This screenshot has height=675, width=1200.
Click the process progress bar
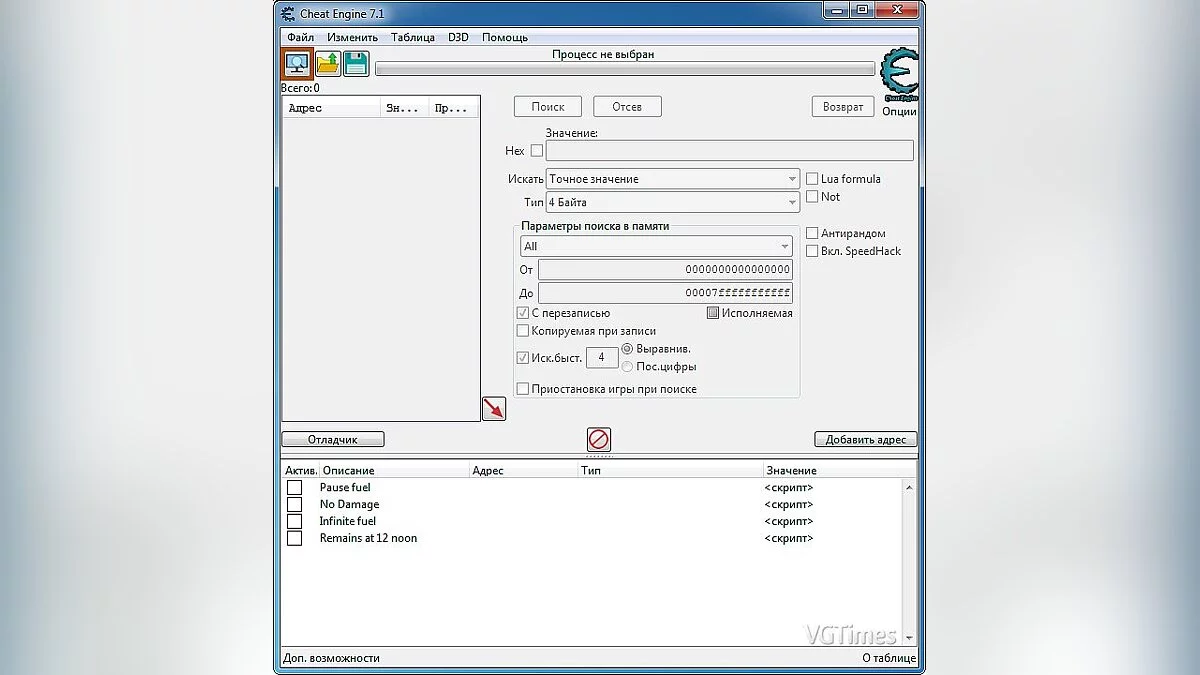point(625,70)
